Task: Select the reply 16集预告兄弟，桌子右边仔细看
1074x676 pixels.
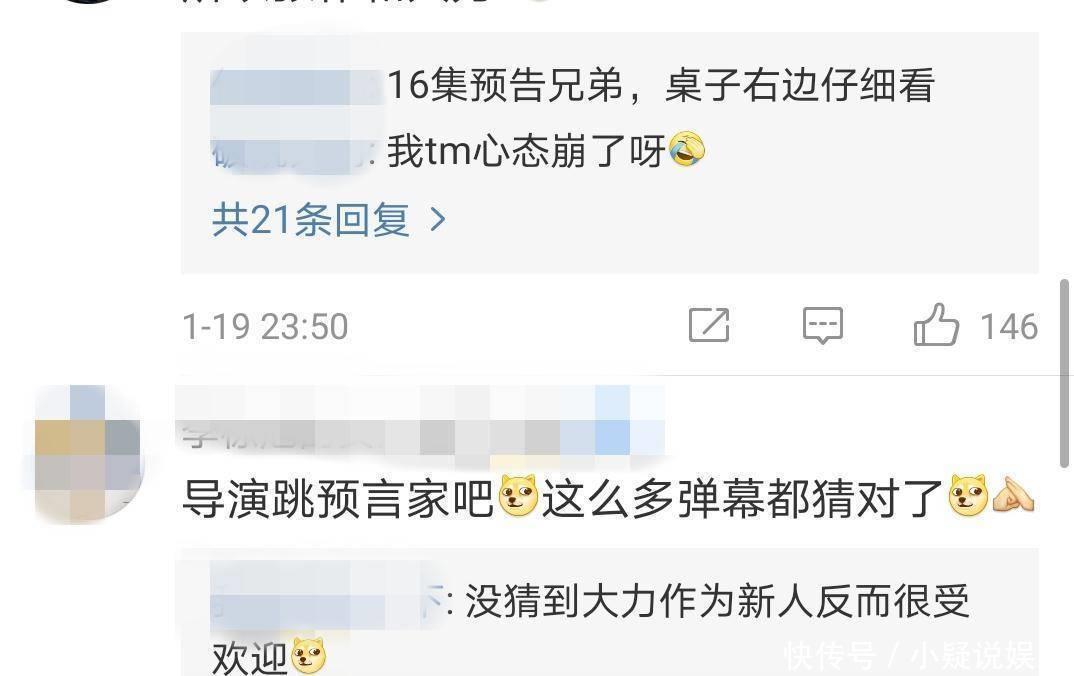Action: (x=661, y=86)
